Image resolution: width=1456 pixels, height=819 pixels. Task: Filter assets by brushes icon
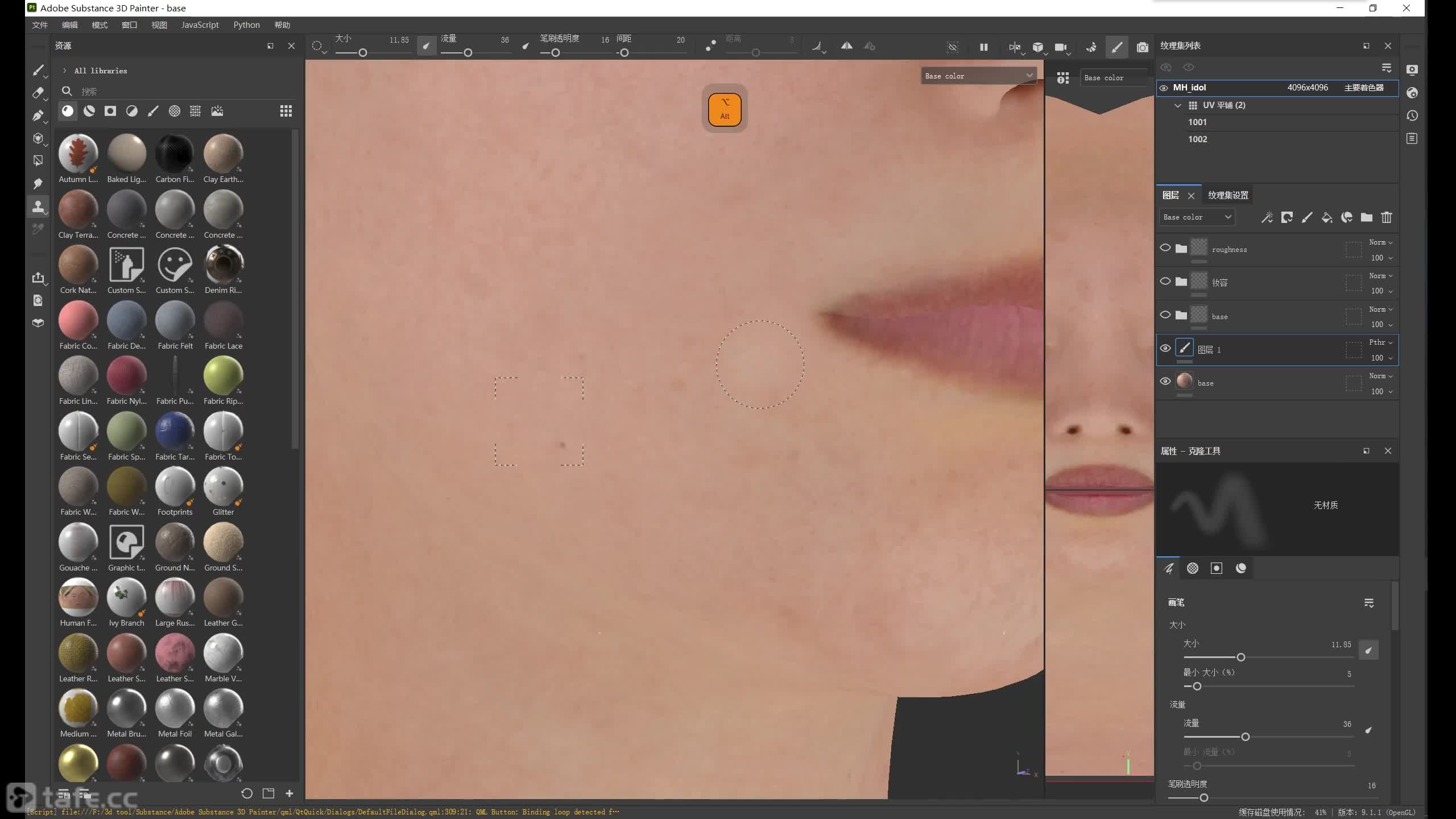tap(153, 111)
